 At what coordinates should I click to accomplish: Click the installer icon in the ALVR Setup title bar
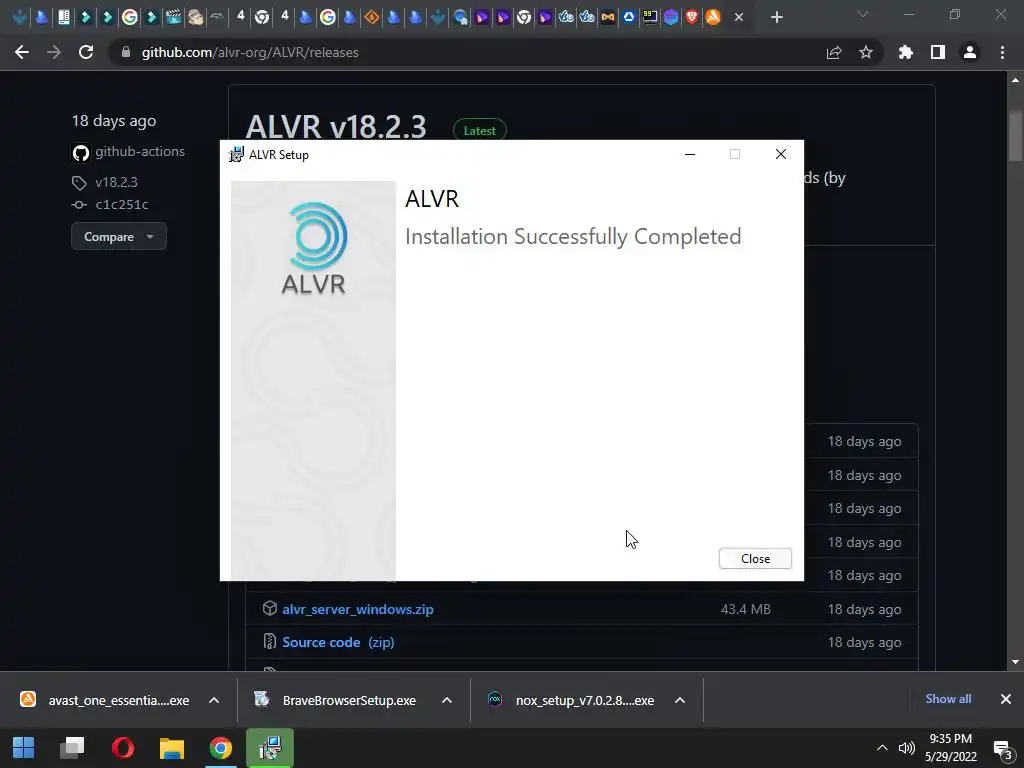click(236, 155)
